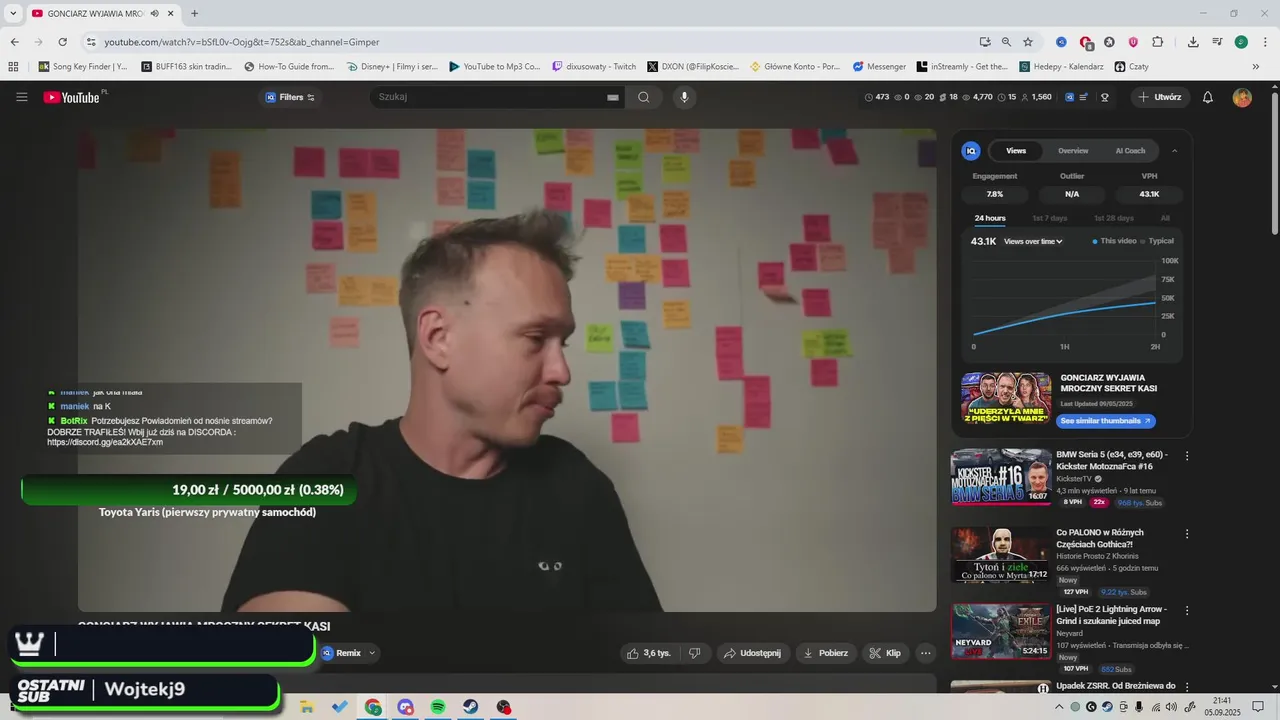Open the new tab plus button
Viewport: 1280px width, 720px height.
click(194, 13)
